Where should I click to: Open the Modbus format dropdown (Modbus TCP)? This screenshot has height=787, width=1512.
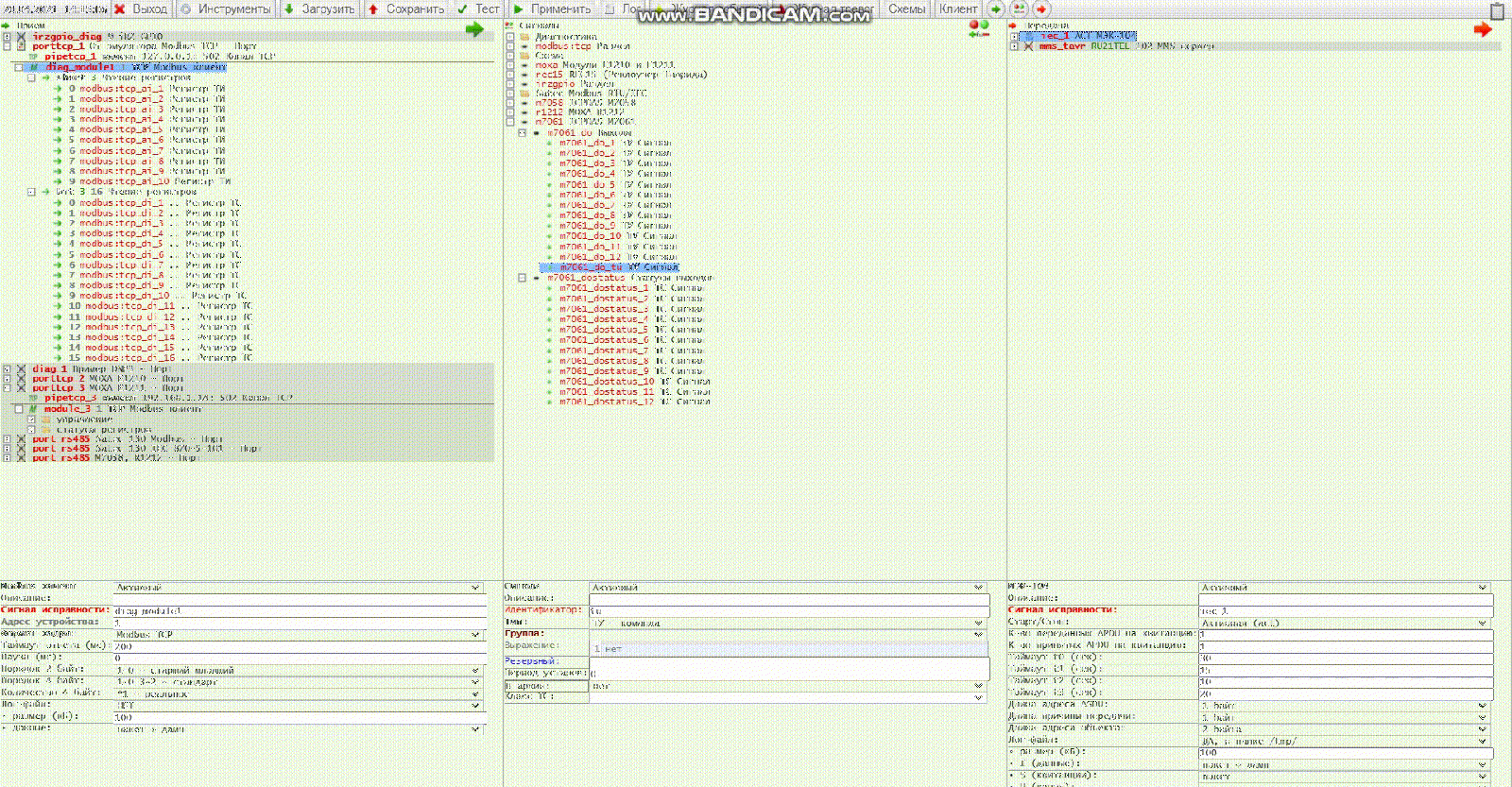coord(299,634)
